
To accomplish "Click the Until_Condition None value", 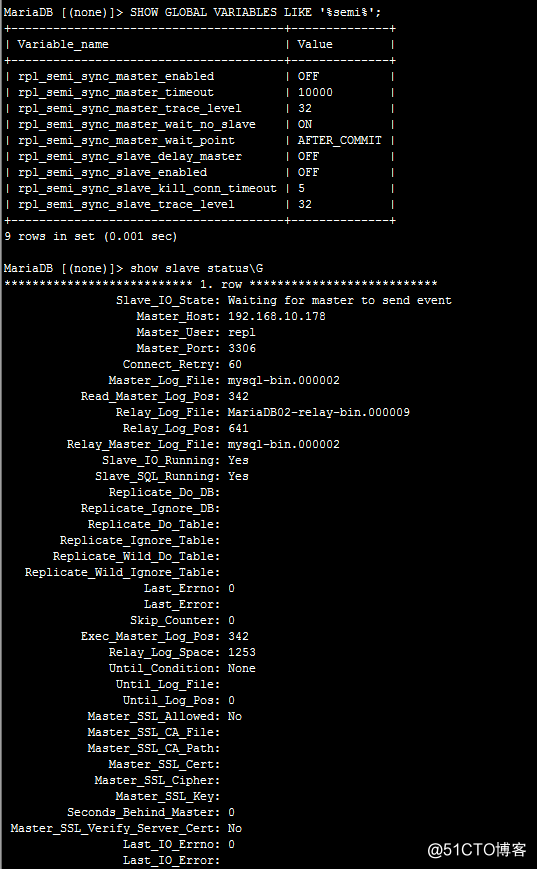I will click(242, 668).
